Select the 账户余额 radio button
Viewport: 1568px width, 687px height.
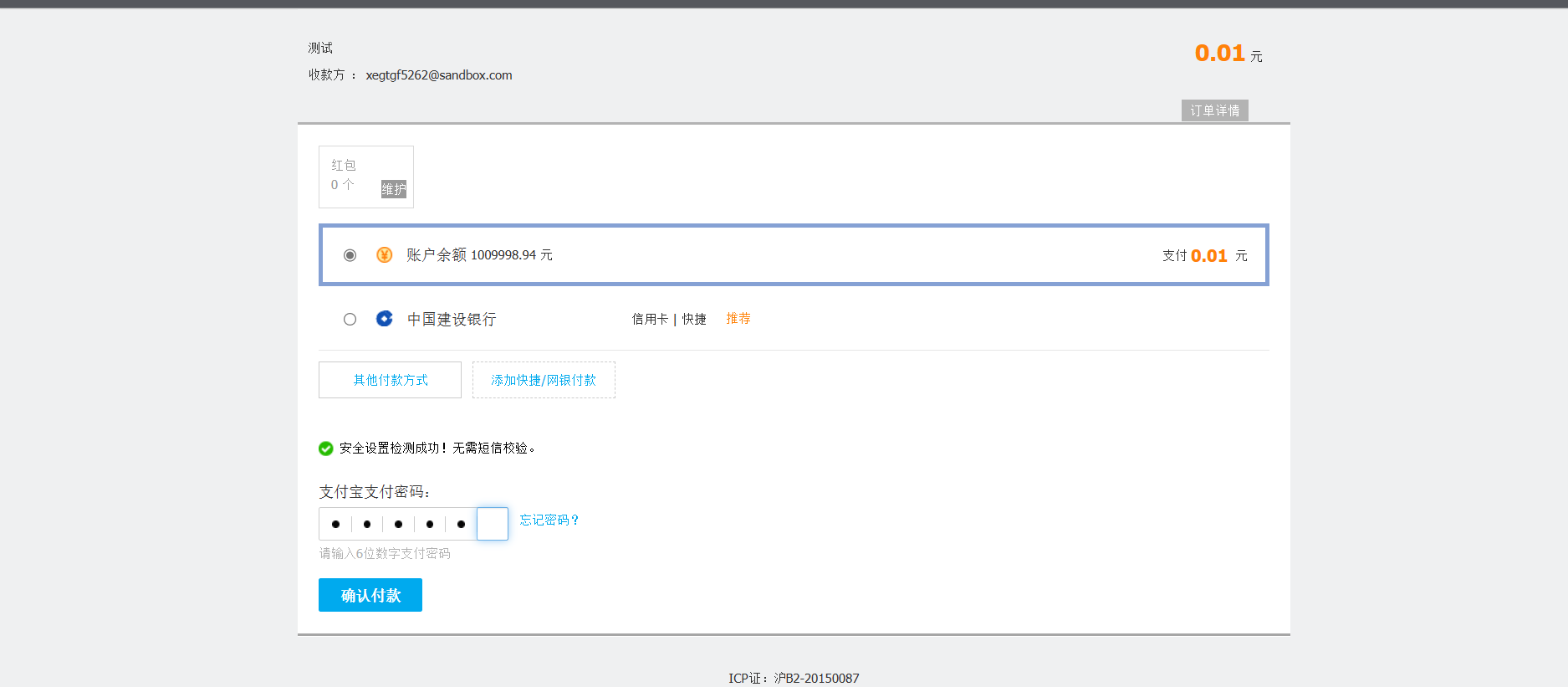pyautogui.click(x=350, y=255)
